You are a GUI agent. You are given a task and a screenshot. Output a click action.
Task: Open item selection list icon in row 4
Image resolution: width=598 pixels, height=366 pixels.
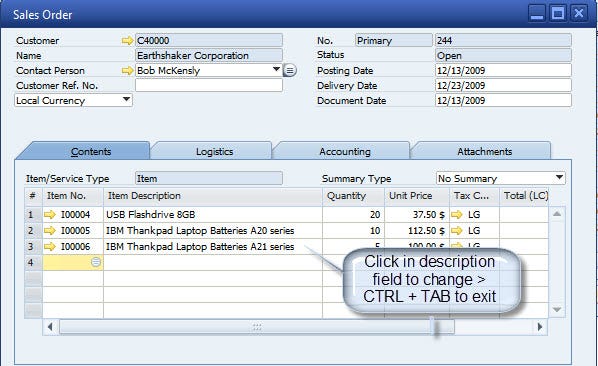click(96, 262)
